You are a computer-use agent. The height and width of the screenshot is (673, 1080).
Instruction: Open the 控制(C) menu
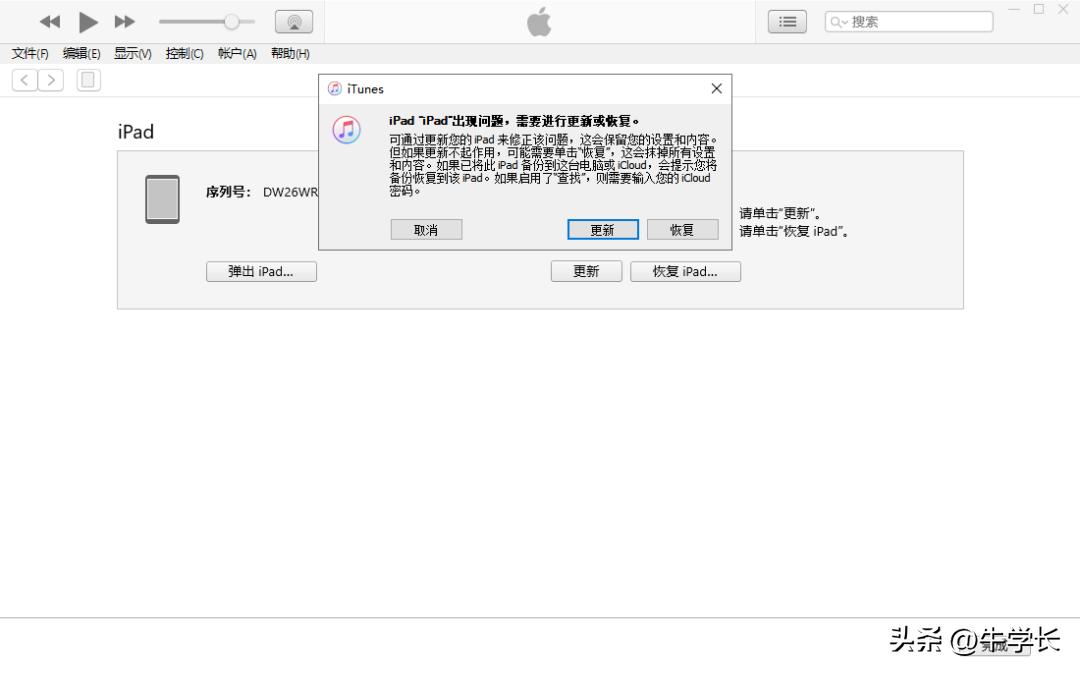coord(184,53)
